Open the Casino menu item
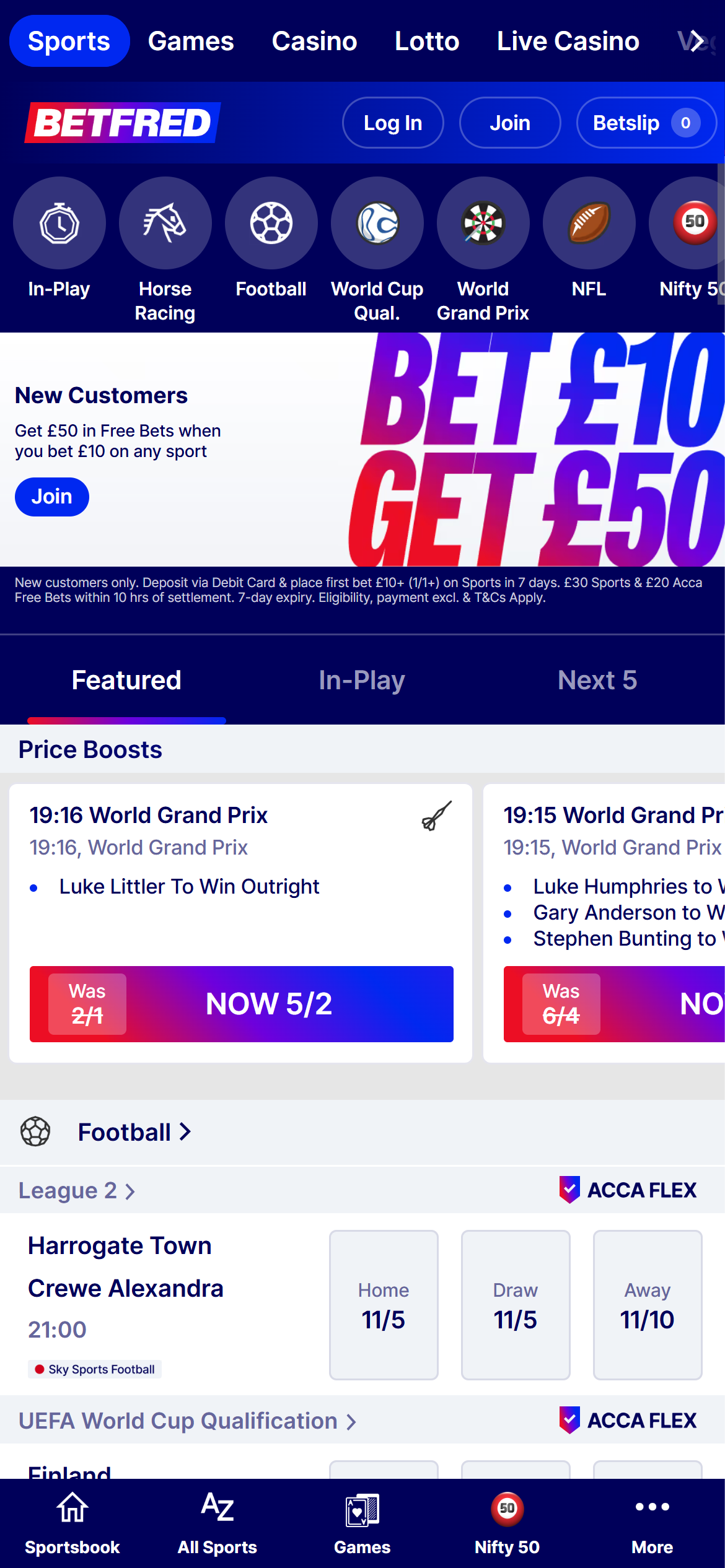725x1568 pixels. pos(314,41)
